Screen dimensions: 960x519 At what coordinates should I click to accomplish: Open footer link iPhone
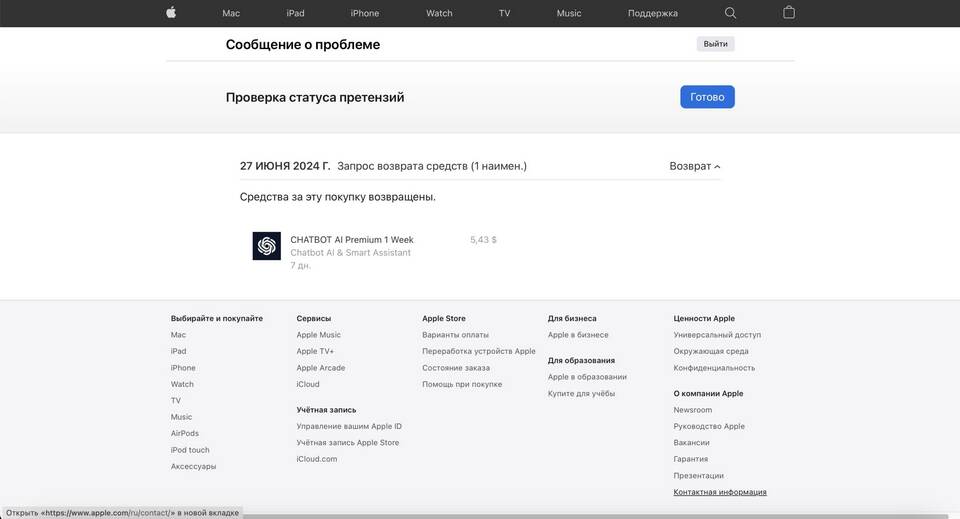(x=183, y=368)
